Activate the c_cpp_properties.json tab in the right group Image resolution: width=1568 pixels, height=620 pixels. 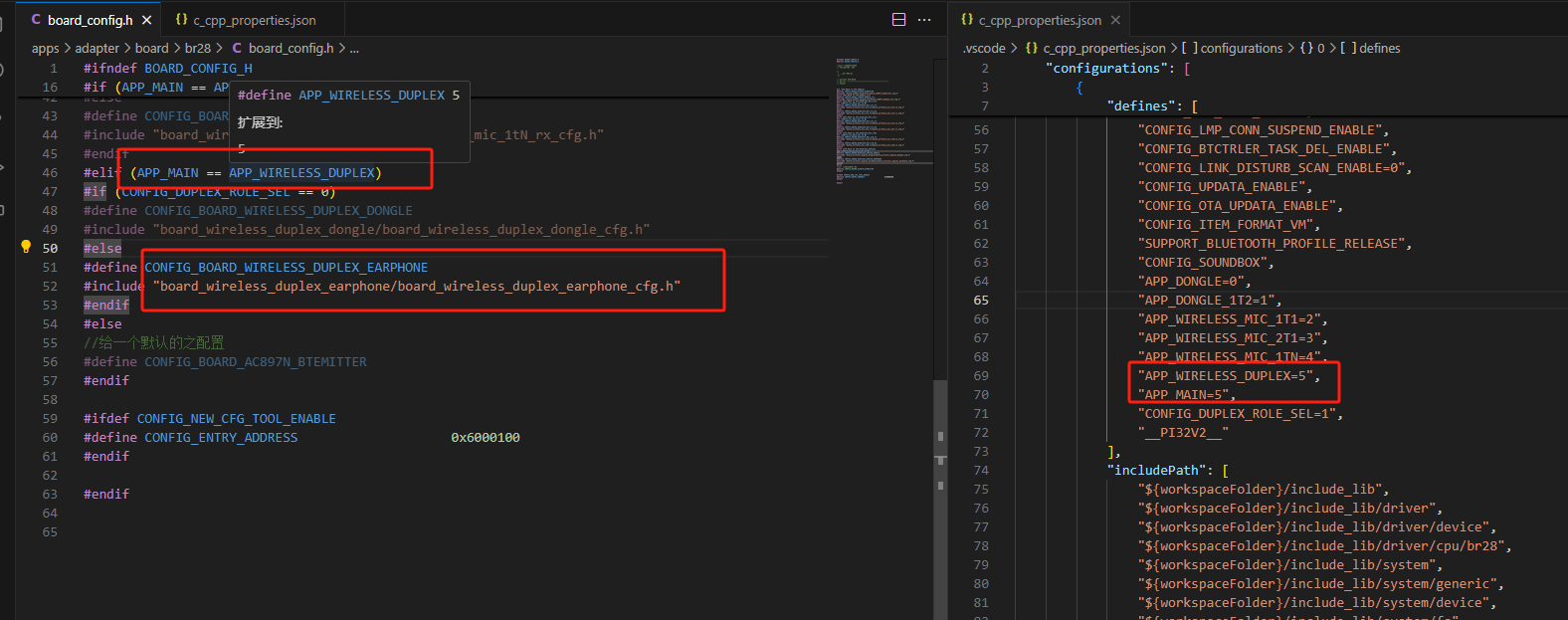click(x=1040, y=20)
